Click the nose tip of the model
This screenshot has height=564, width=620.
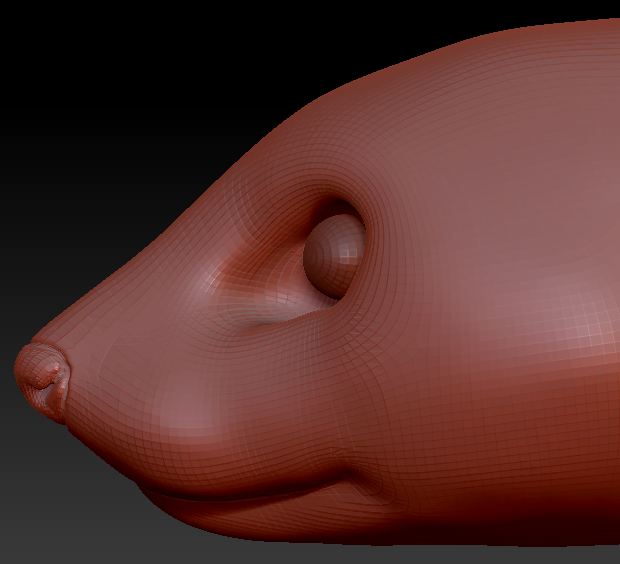[42, 382]
